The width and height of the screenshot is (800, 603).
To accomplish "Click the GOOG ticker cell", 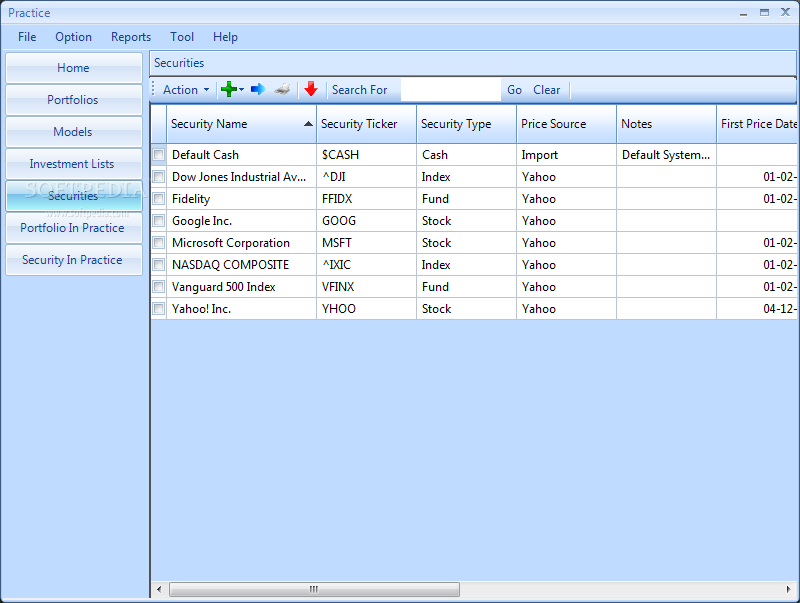I will [366, 220].
